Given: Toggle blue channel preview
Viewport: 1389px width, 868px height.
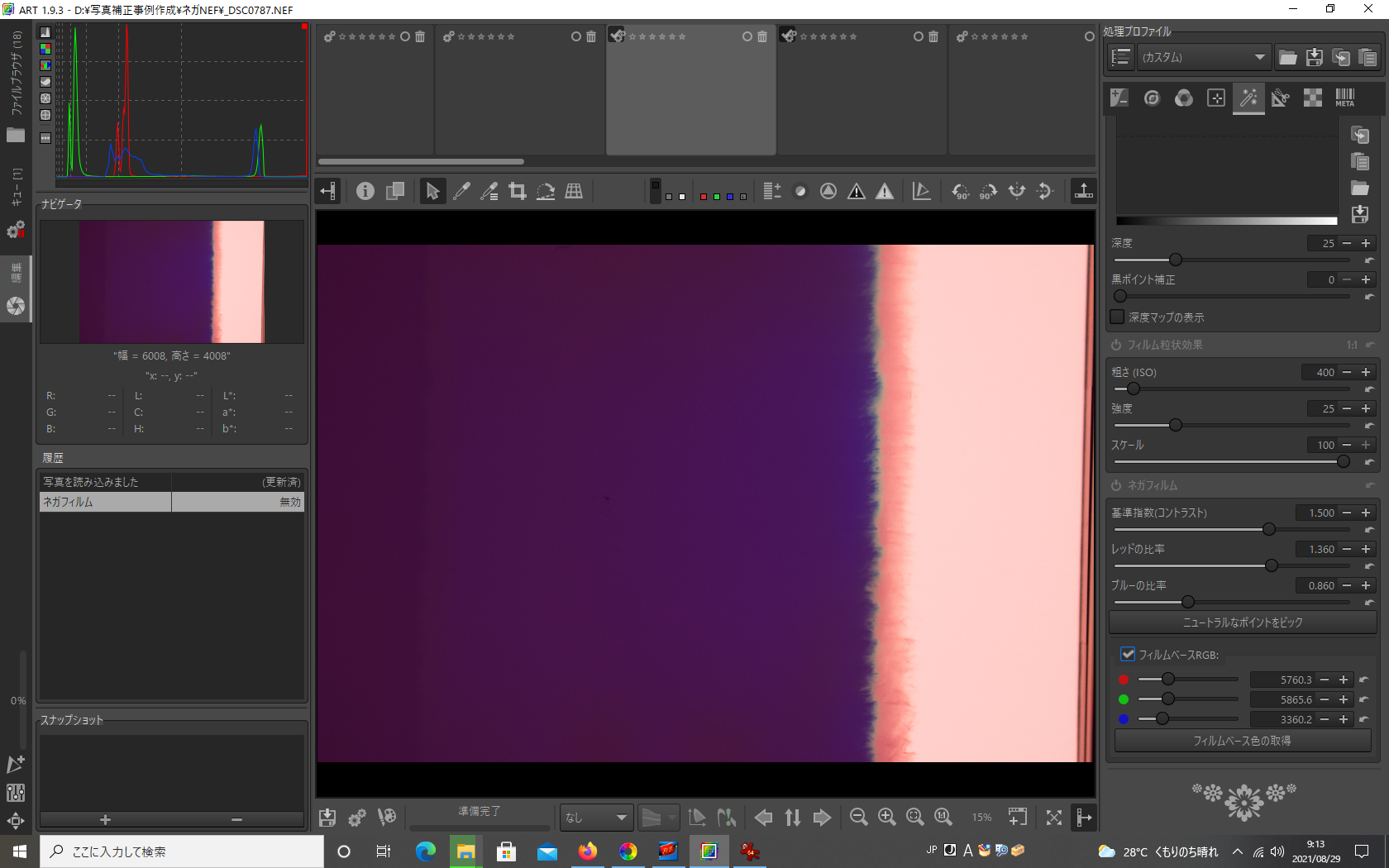Looking at the screenshot, I should pos(730,197).
